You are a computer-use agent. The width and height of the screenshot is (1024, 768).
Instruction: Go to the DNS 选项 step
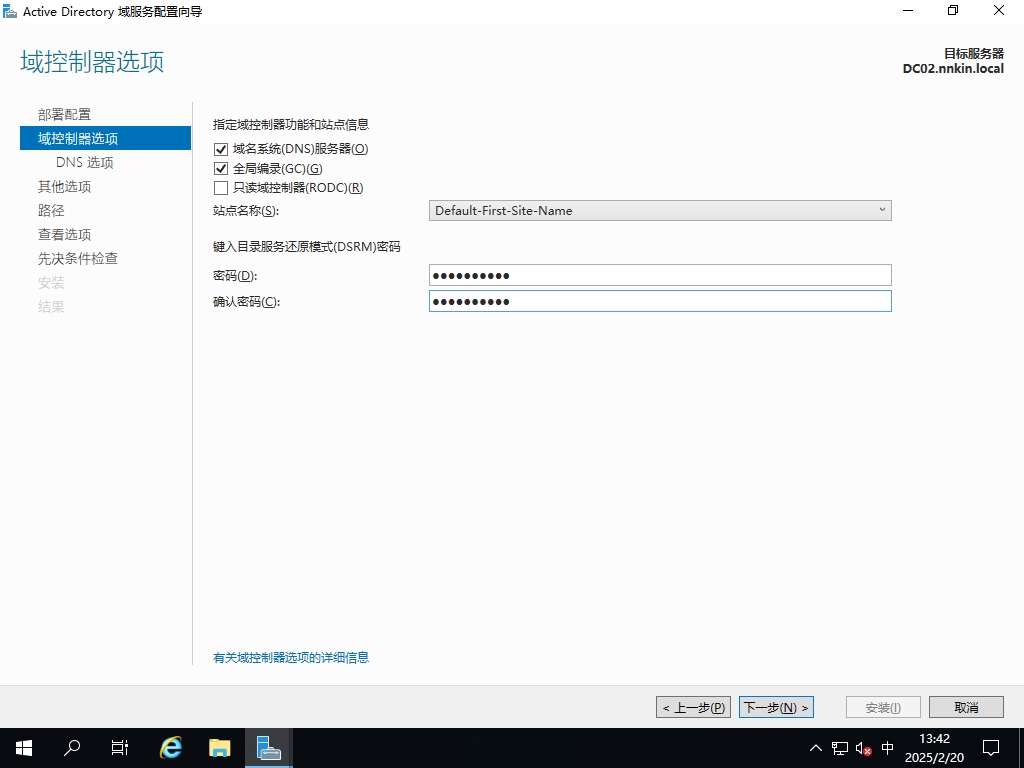tap(85, 163)
